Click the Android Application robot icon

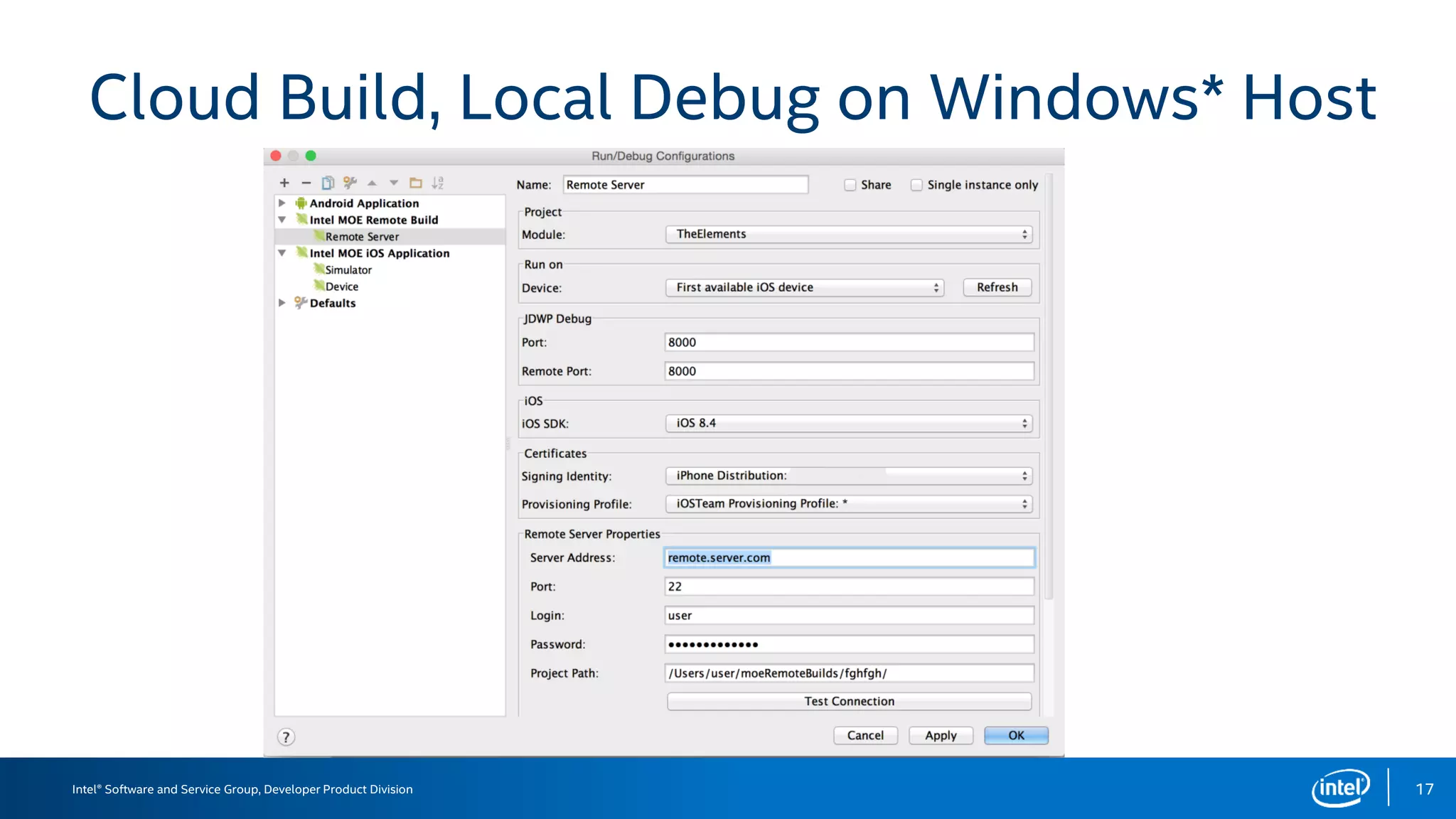click(x=301, y=203)
